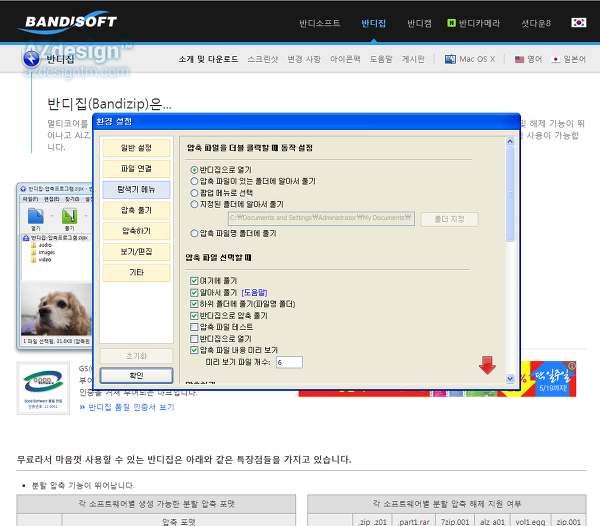Open 반디캠 in top navigation

click(x=419, y=23)
